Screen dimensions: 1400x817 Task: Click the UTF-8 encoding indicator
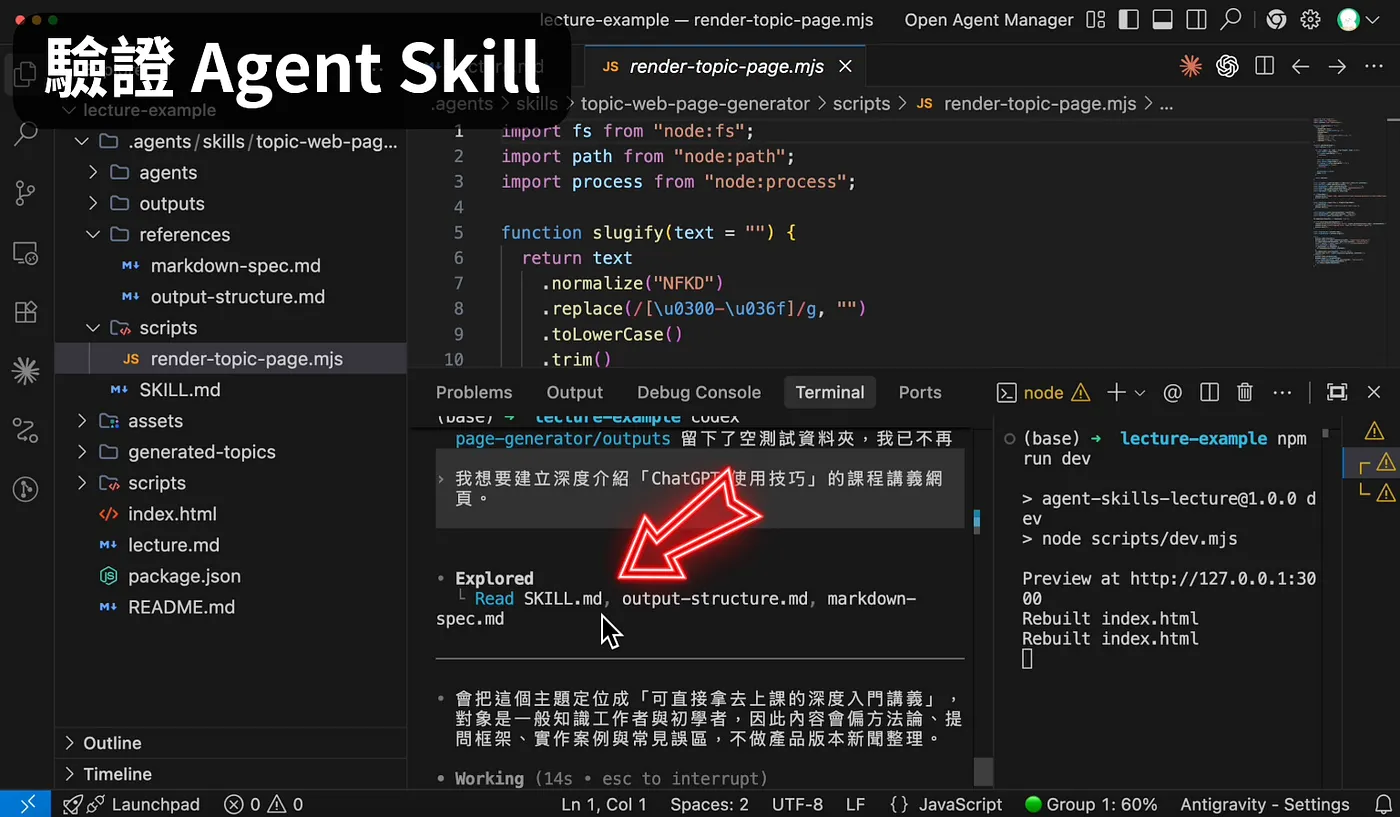tap(798, 804)
